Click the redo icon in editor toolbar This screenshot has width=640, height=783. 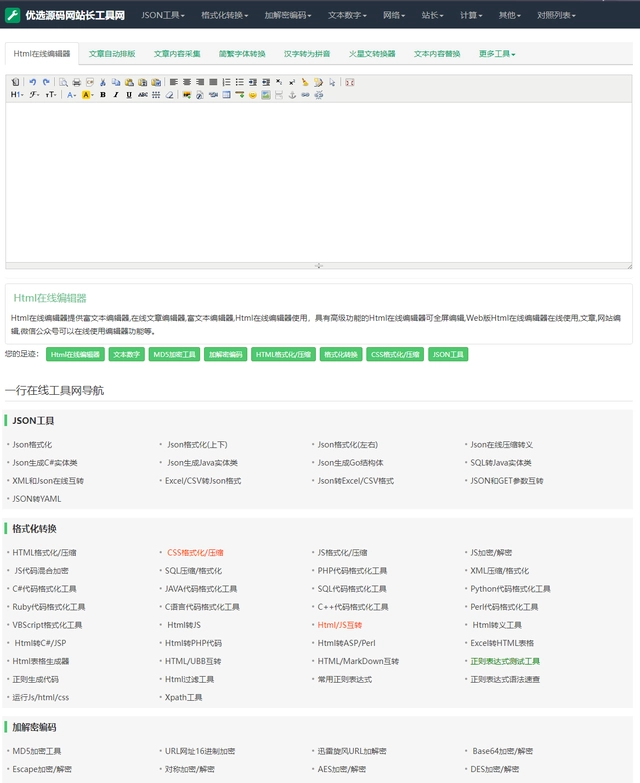46,82
